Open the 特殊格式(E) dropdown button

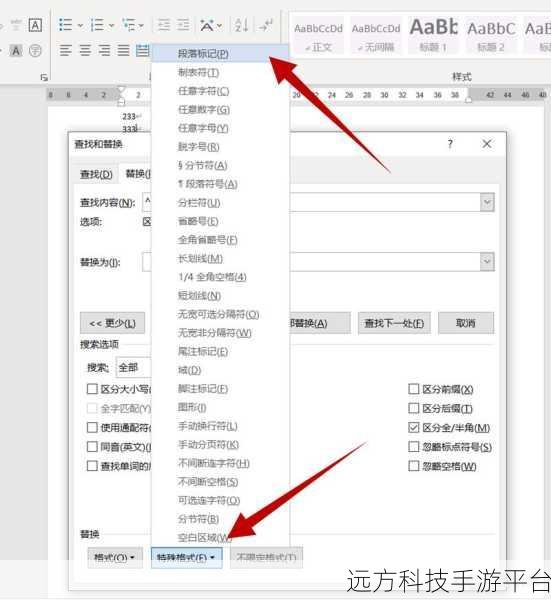pos(186,557)
